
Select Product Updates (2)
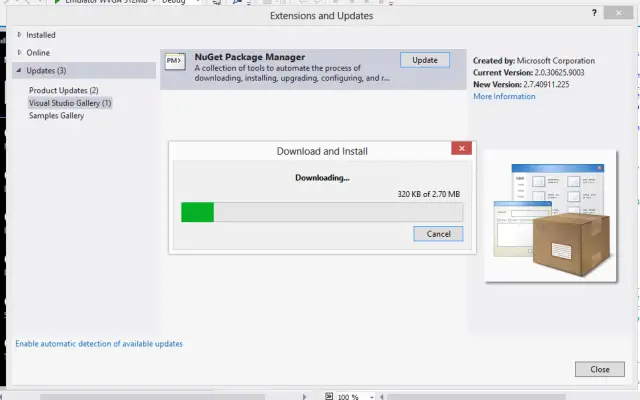coord(64,90)
